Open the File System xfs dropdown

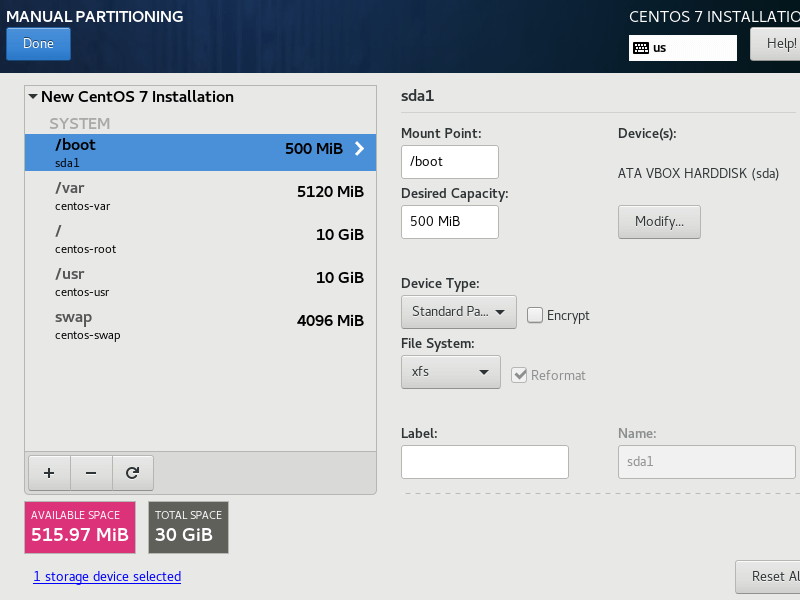[x=450, y=373]
